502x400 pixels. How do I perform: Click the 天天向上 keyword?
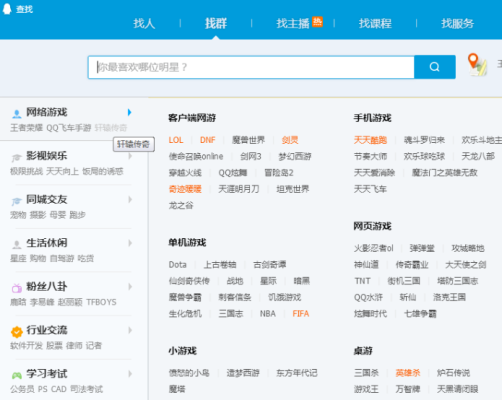[62, 171]
